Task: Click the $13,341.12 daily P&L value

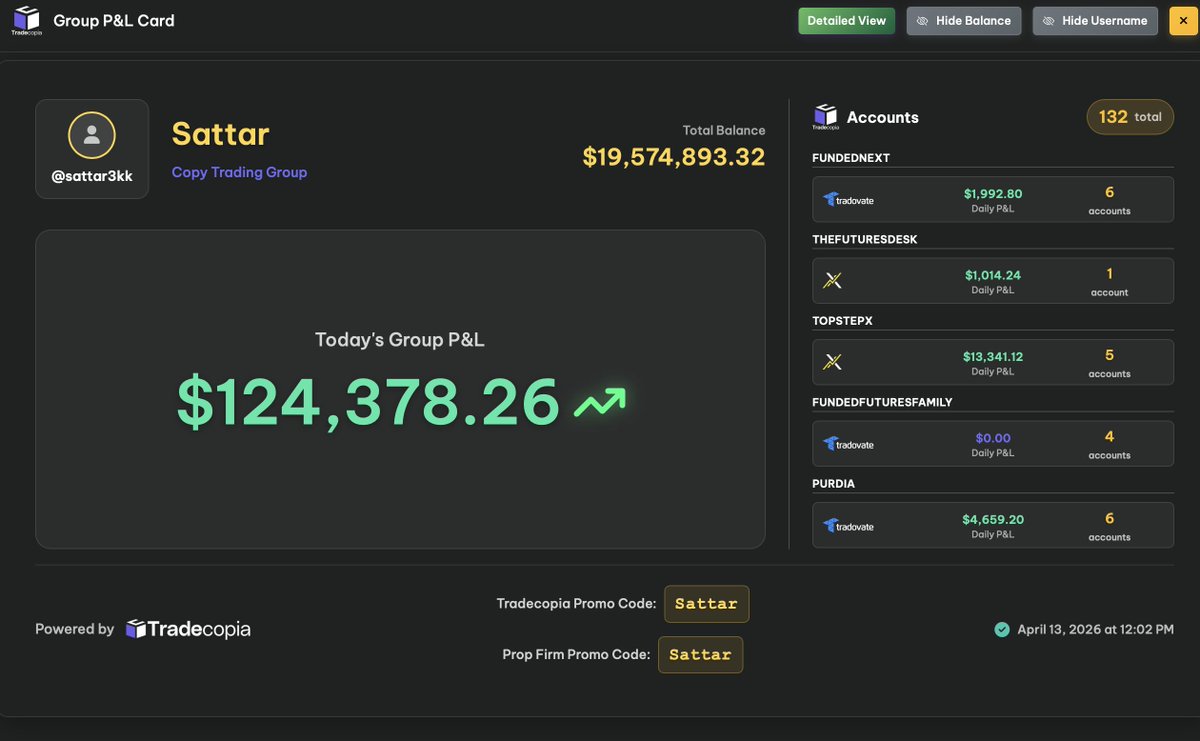Action: pyautogui.click(x=993, y=357)
